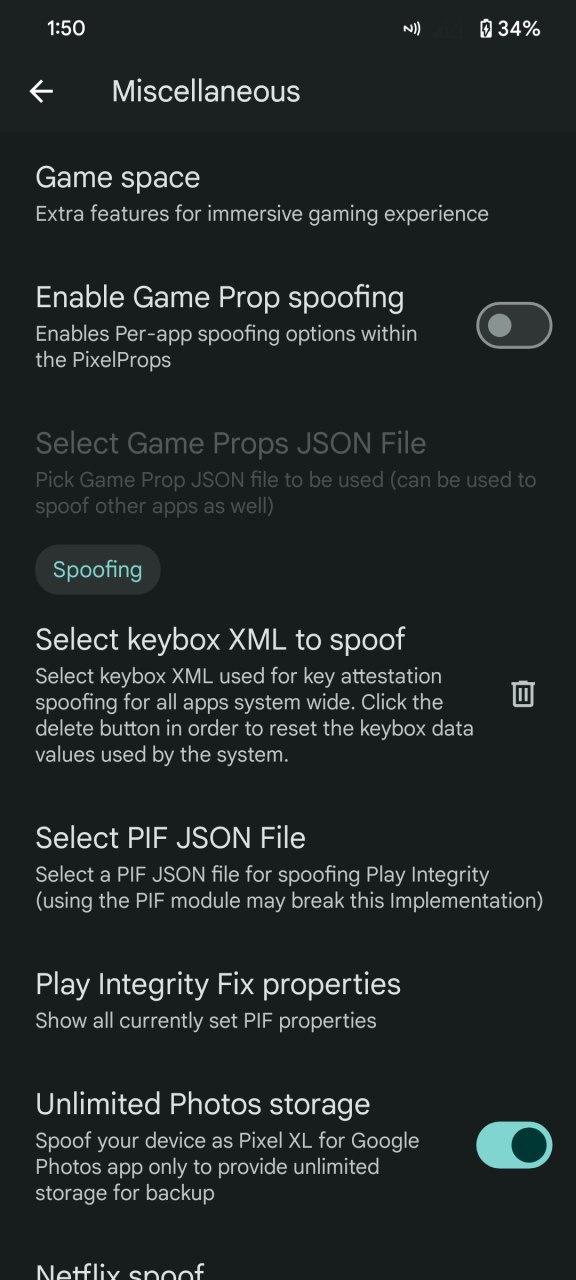Tap the Miscellaneous page title

pos(206,91)
